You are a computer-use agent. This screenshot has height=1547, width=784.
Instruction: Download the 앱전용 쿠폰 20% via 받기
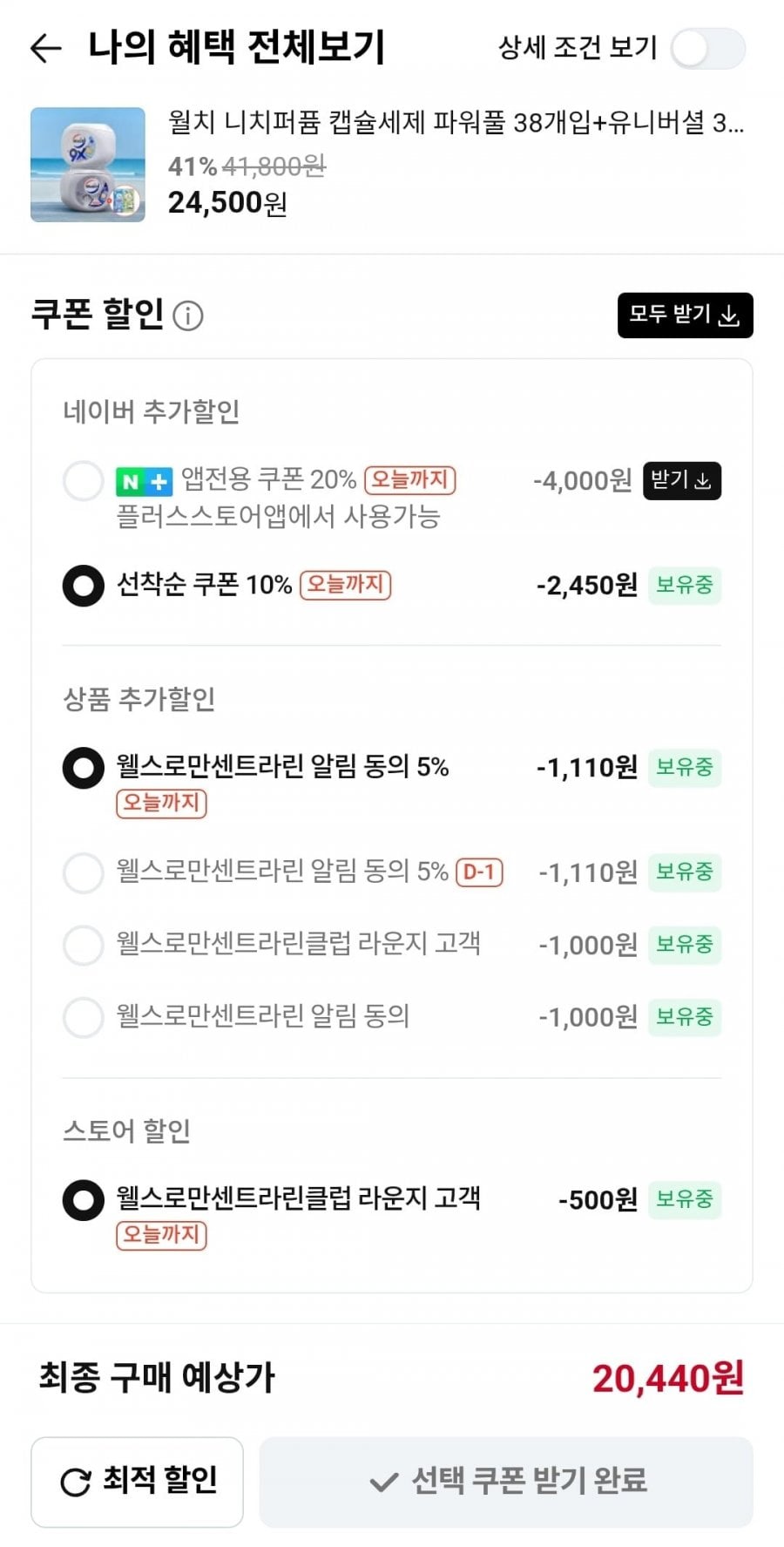tap(681, 480)
